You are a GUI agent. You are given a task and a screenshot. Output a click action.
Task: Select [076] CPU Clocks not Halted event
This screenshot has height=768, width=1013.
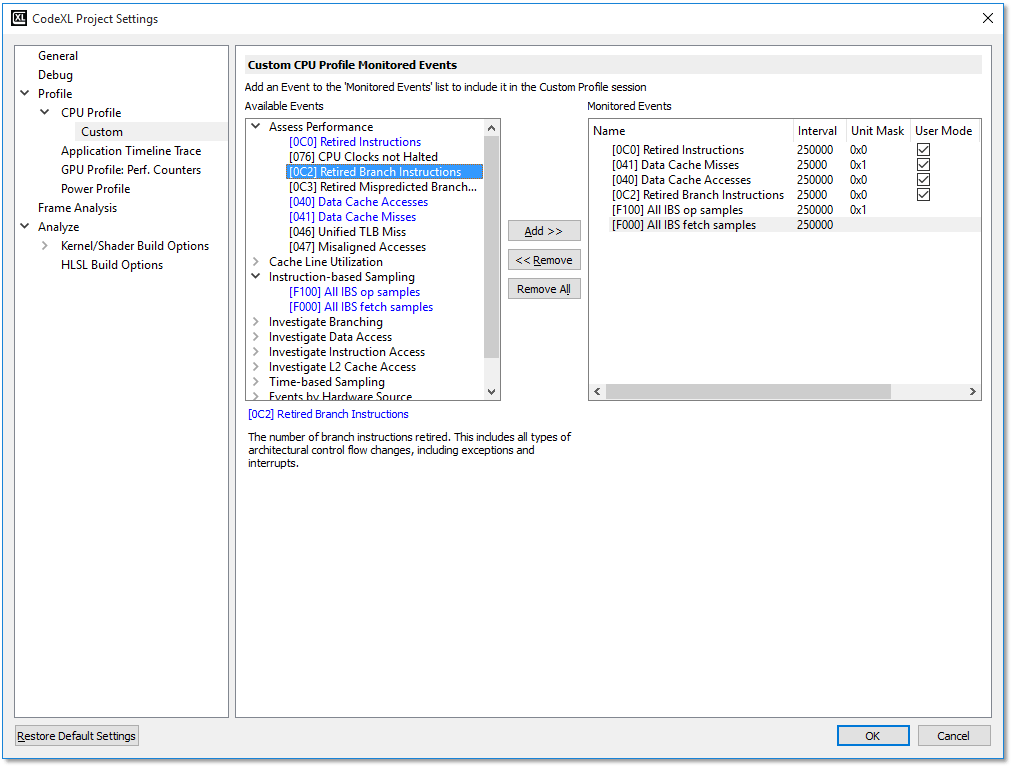pos(363,156)
